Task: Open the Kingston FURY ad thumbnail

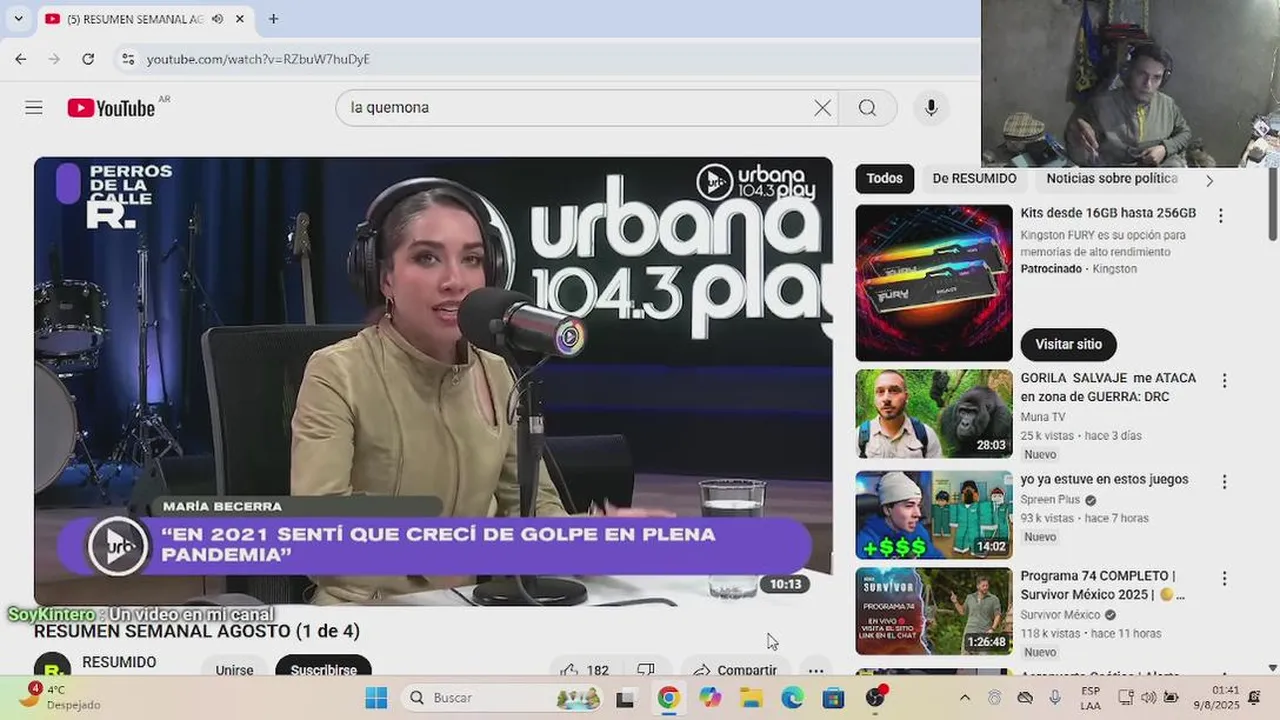Action: [x=934, y=283]
